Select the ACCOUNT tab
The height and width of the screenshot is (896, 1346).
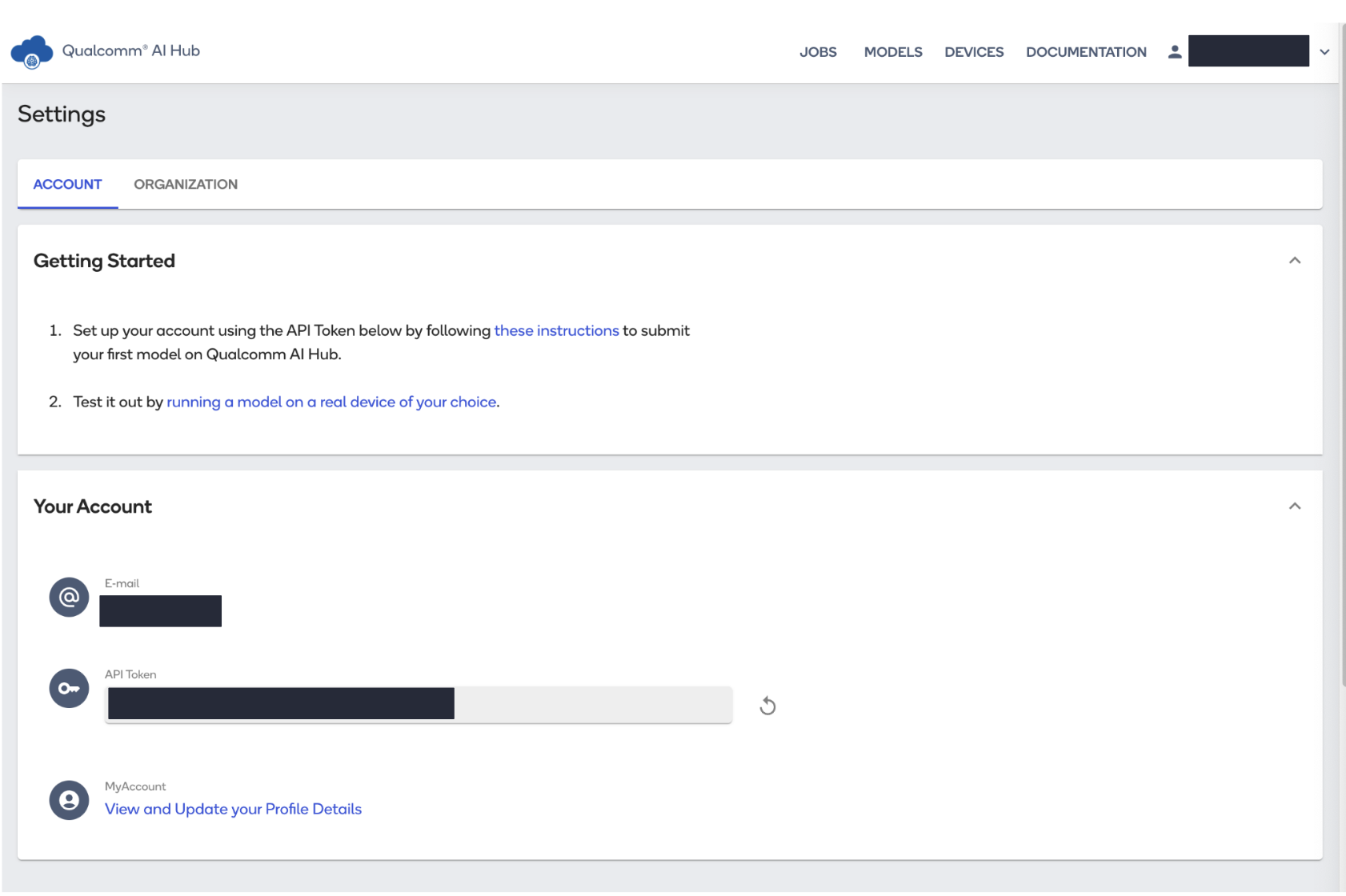click(x=67, y=184)
